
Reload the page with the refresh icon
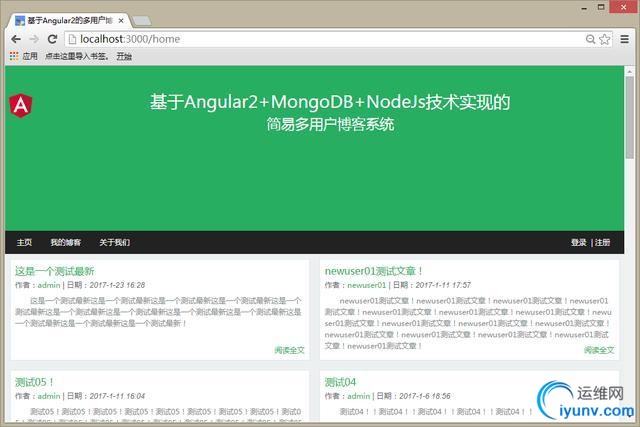[52, 39]
